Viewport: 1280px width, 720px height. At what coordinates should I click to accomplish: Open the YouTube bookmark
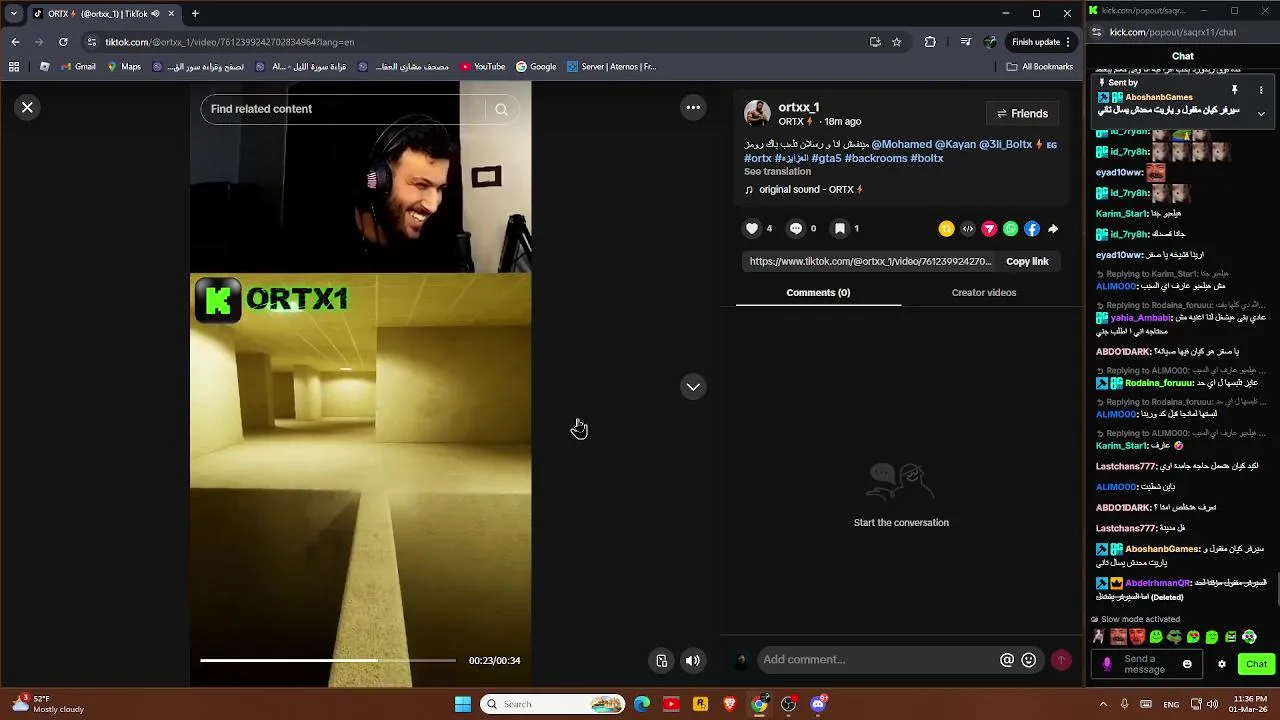(481, 67)
